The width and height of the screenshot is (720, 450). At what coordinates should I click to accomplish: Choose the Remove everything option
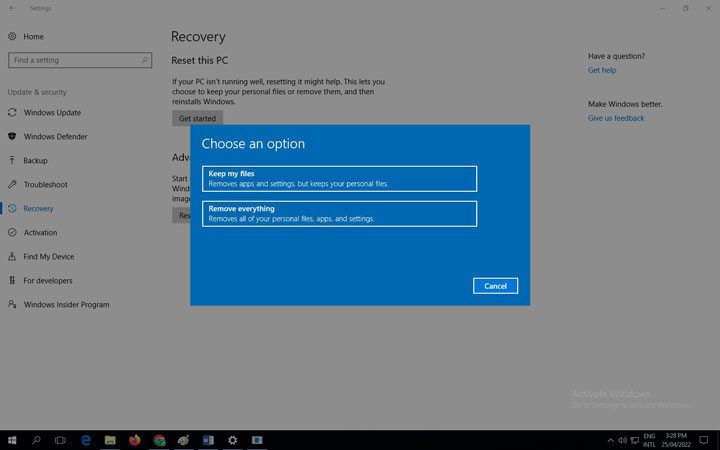[339, 214]
